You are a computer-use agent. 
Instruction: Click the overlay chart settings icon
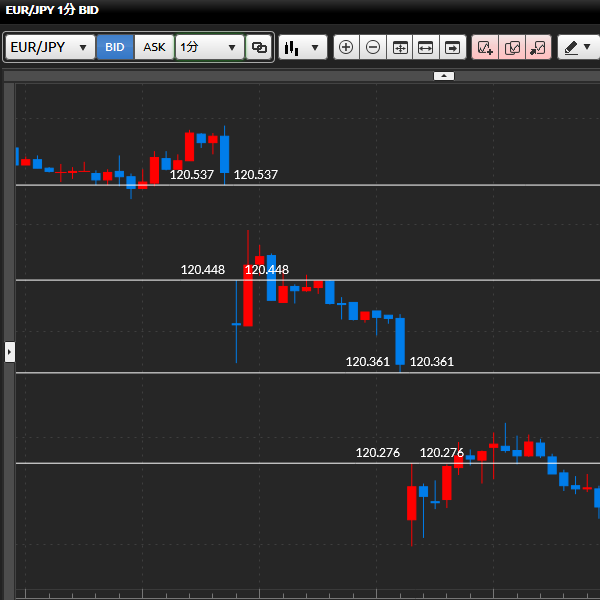click(x=512, y=47)
